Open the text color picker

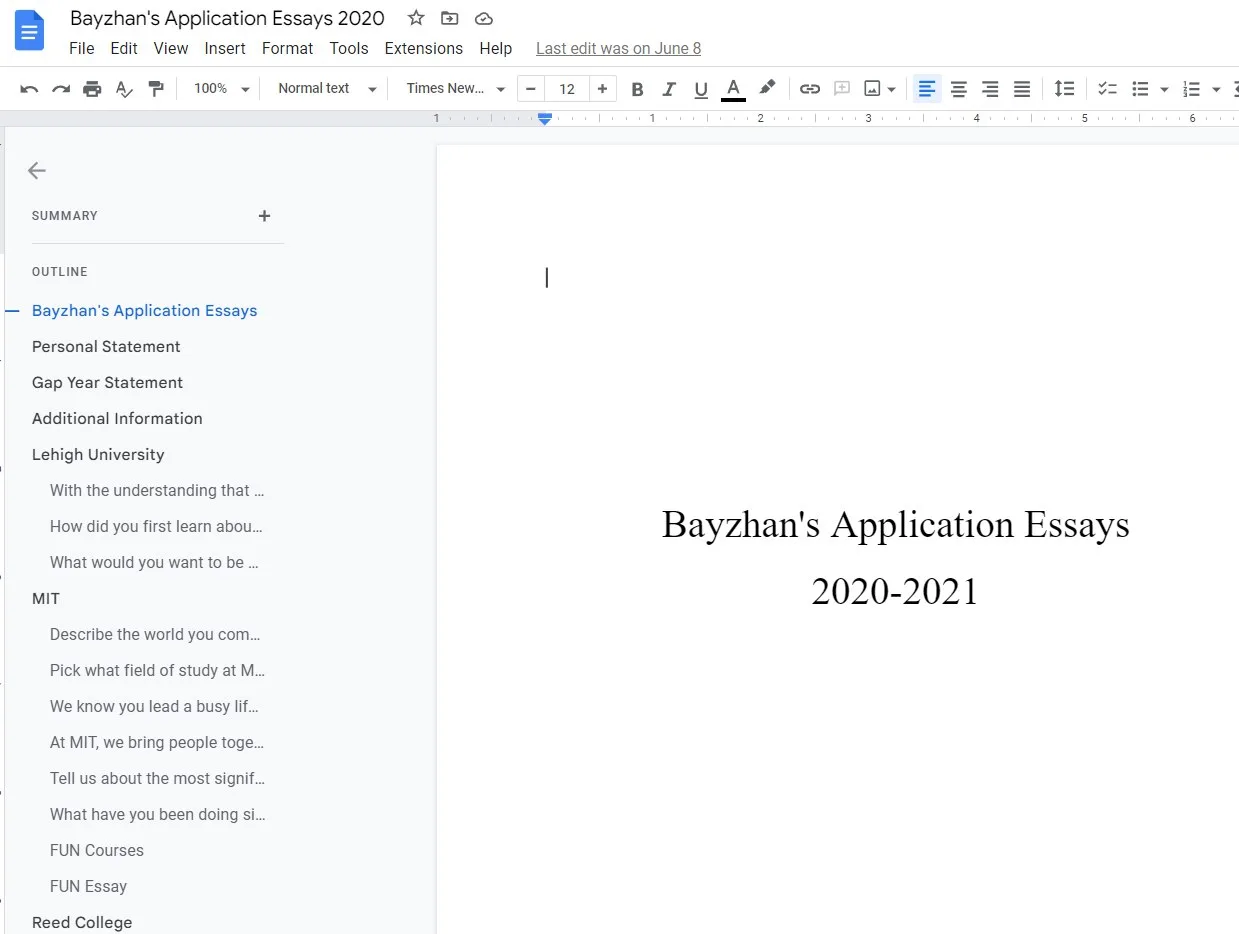pyautogui.click(x=733, y=89)
